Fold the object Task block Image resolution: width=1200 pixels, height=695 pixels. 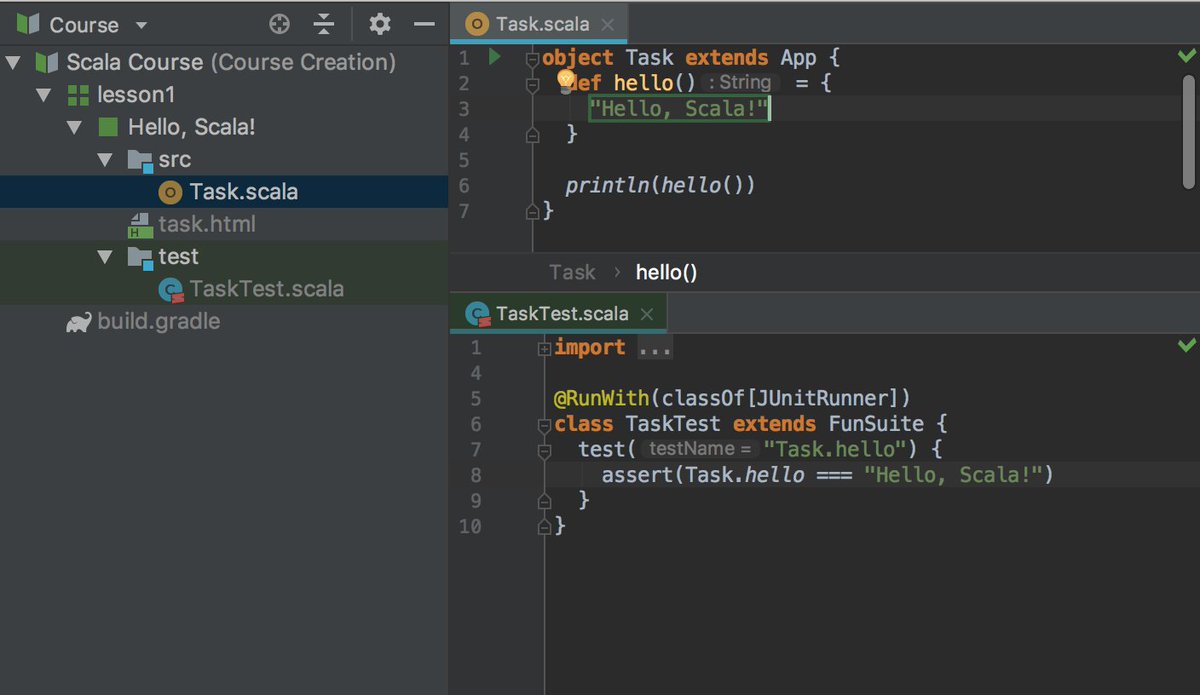(533, 58)
